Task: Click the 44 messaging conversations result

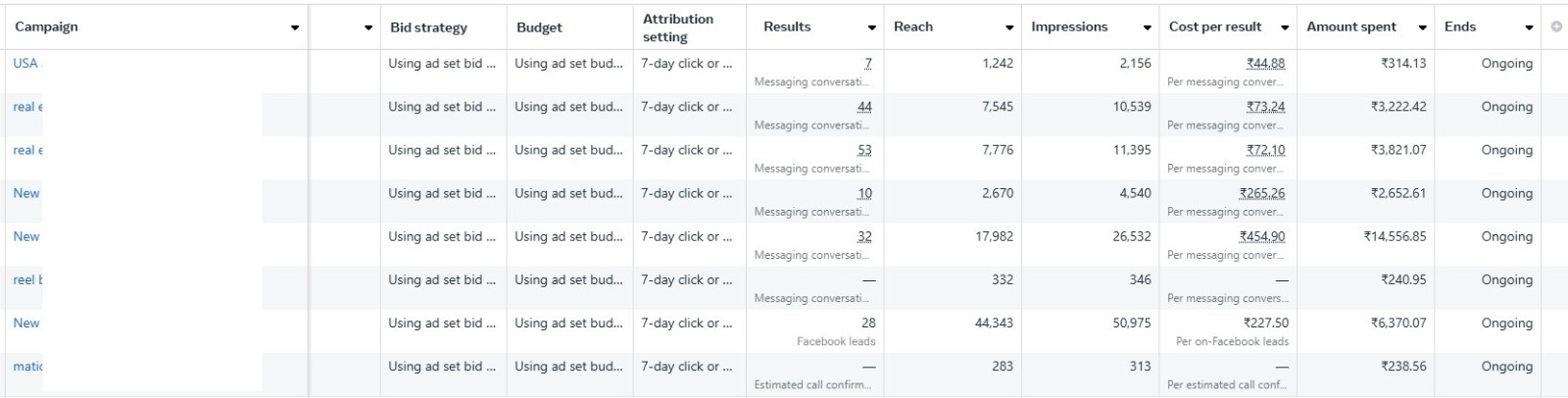Action: tap(864, 107)
